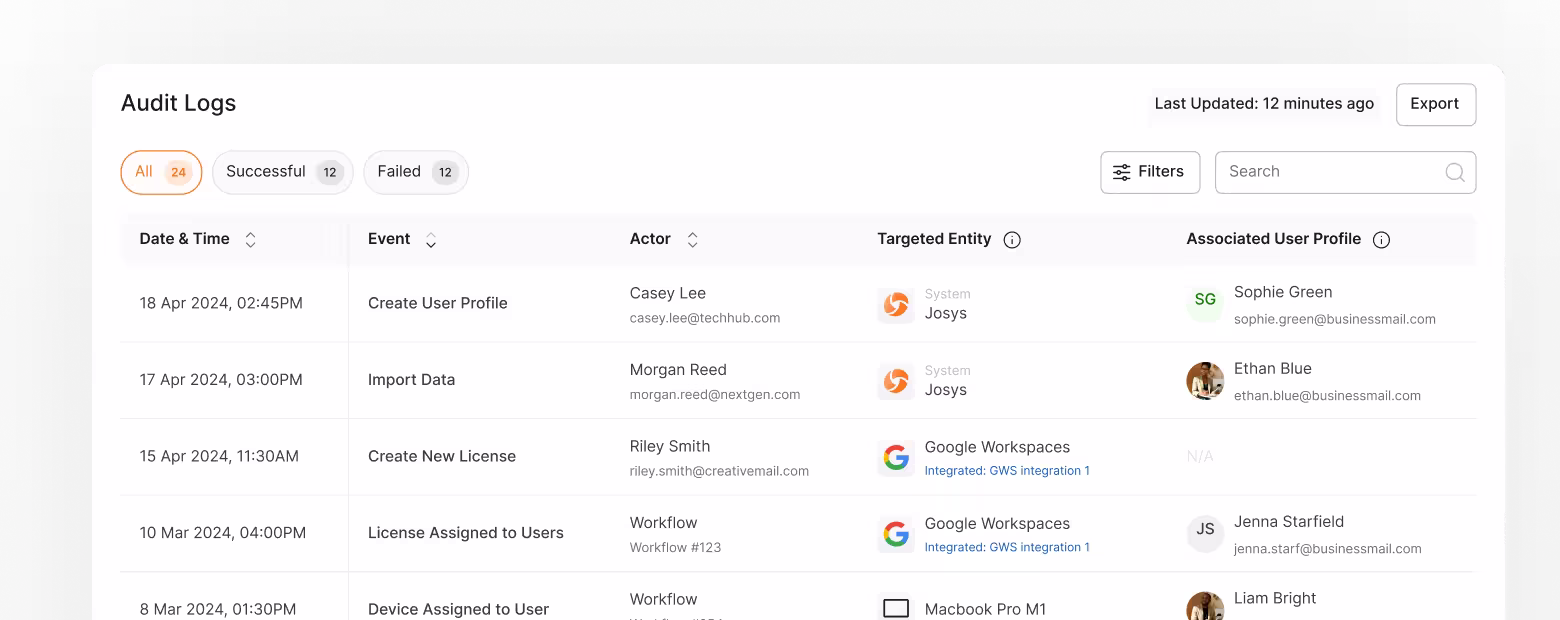Open Associated User Profile info icon
Viewport: 1560px width, 620px height.
[x=1382, y=240]
